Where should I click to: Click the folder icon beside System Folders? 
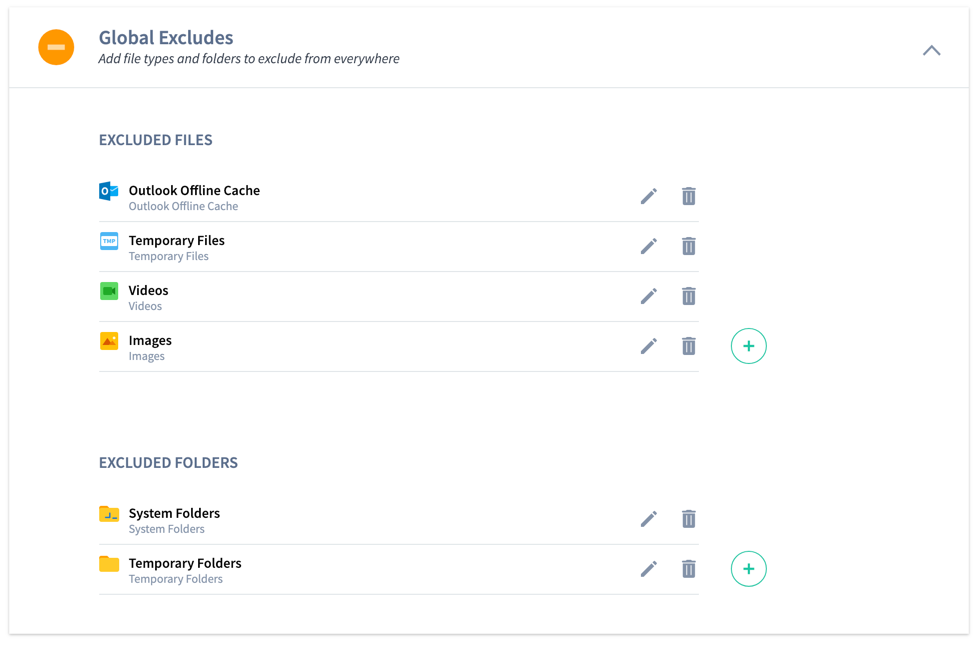point(108,514)
